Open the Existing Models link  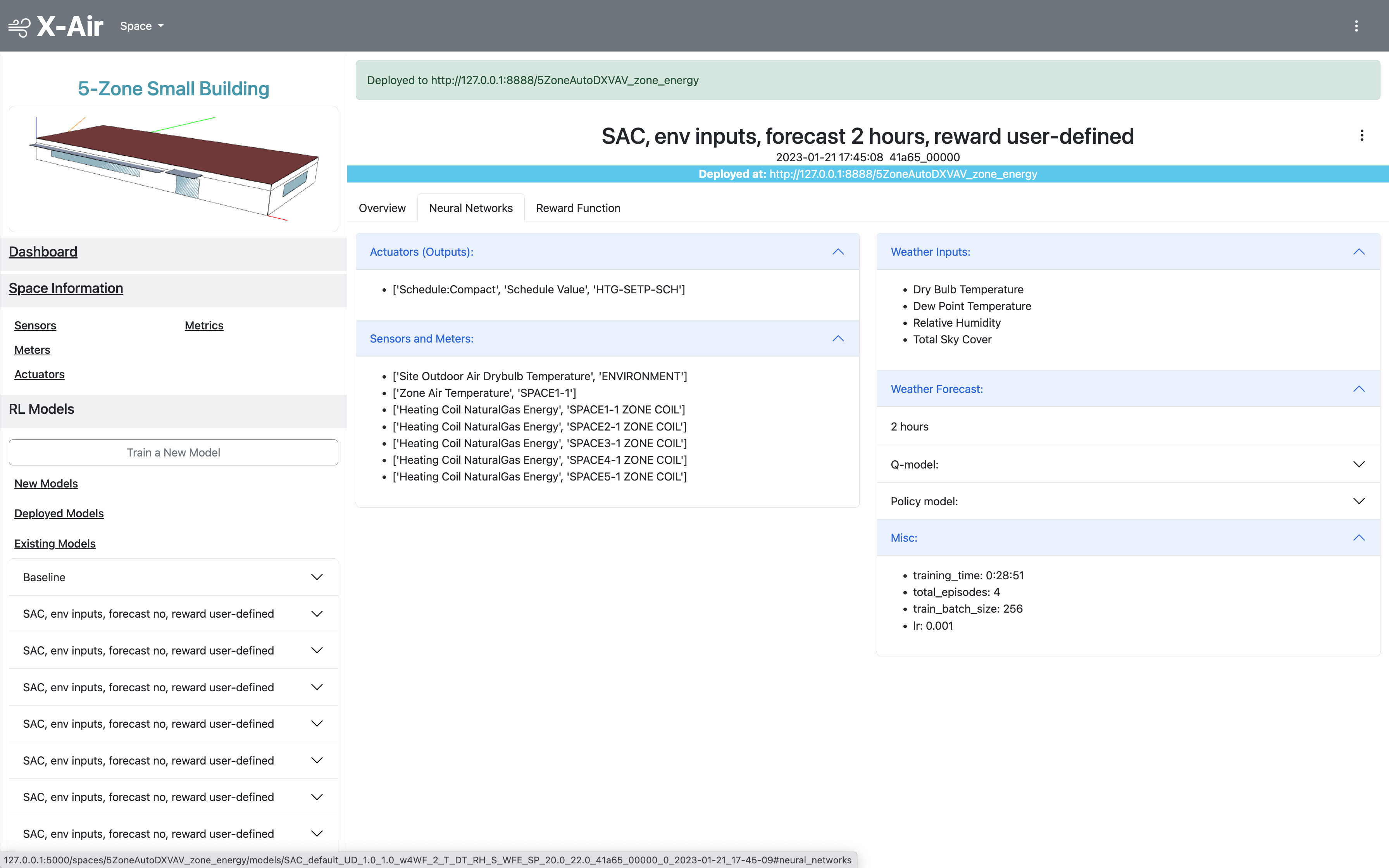(55, 543)
